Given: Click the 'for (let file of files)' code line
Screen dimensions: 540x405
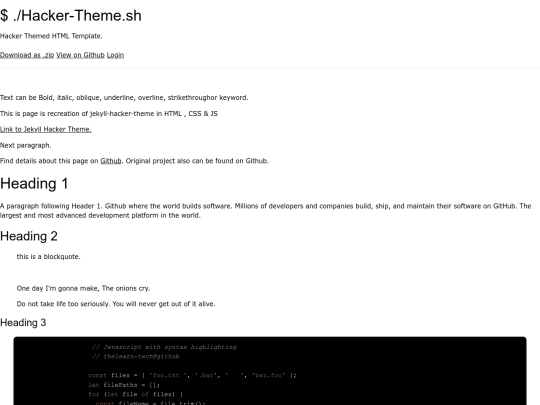Looking at the screenshot, I should click(x=136, y=394).
